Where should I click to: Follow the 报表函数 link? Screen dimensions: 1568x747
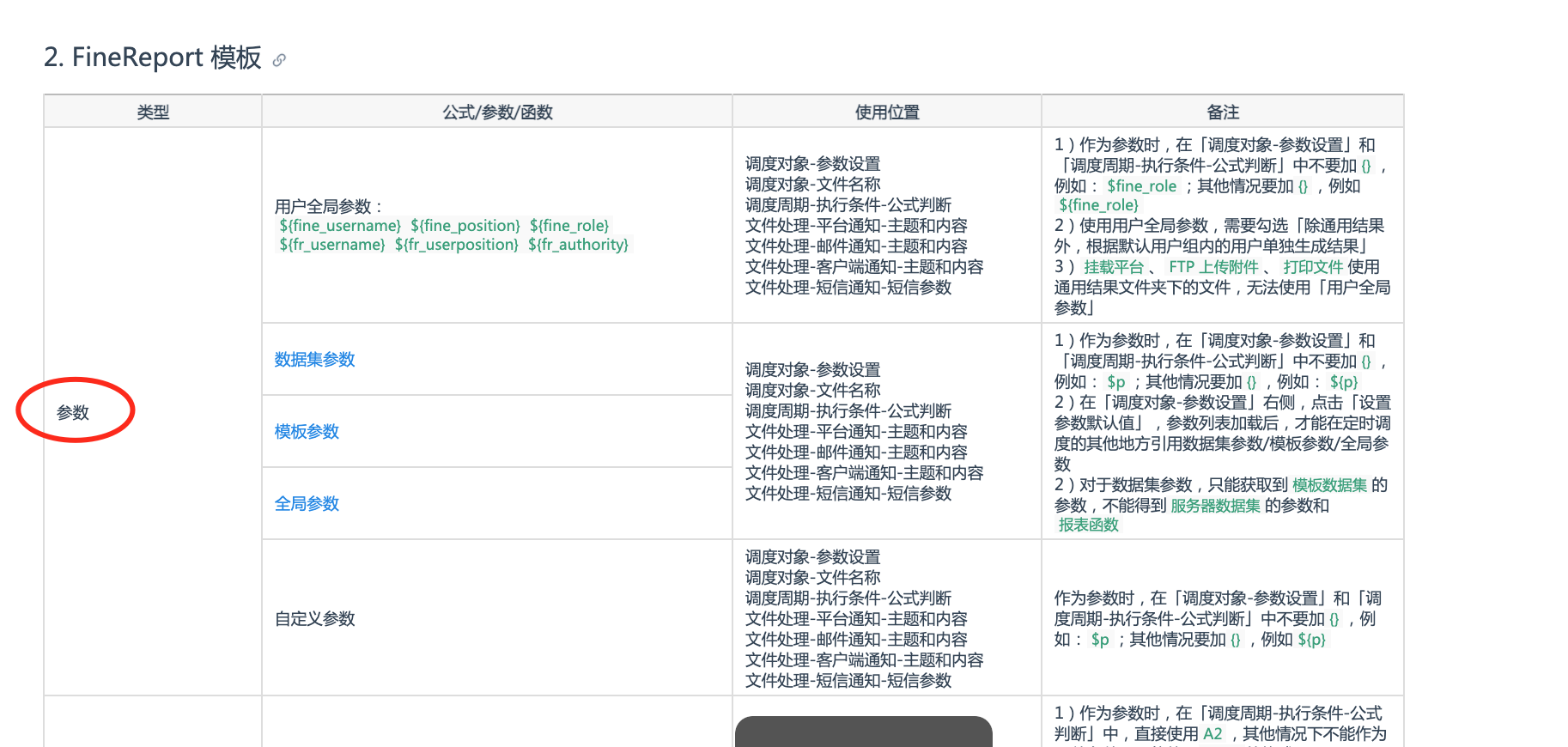pos(1088,525)
